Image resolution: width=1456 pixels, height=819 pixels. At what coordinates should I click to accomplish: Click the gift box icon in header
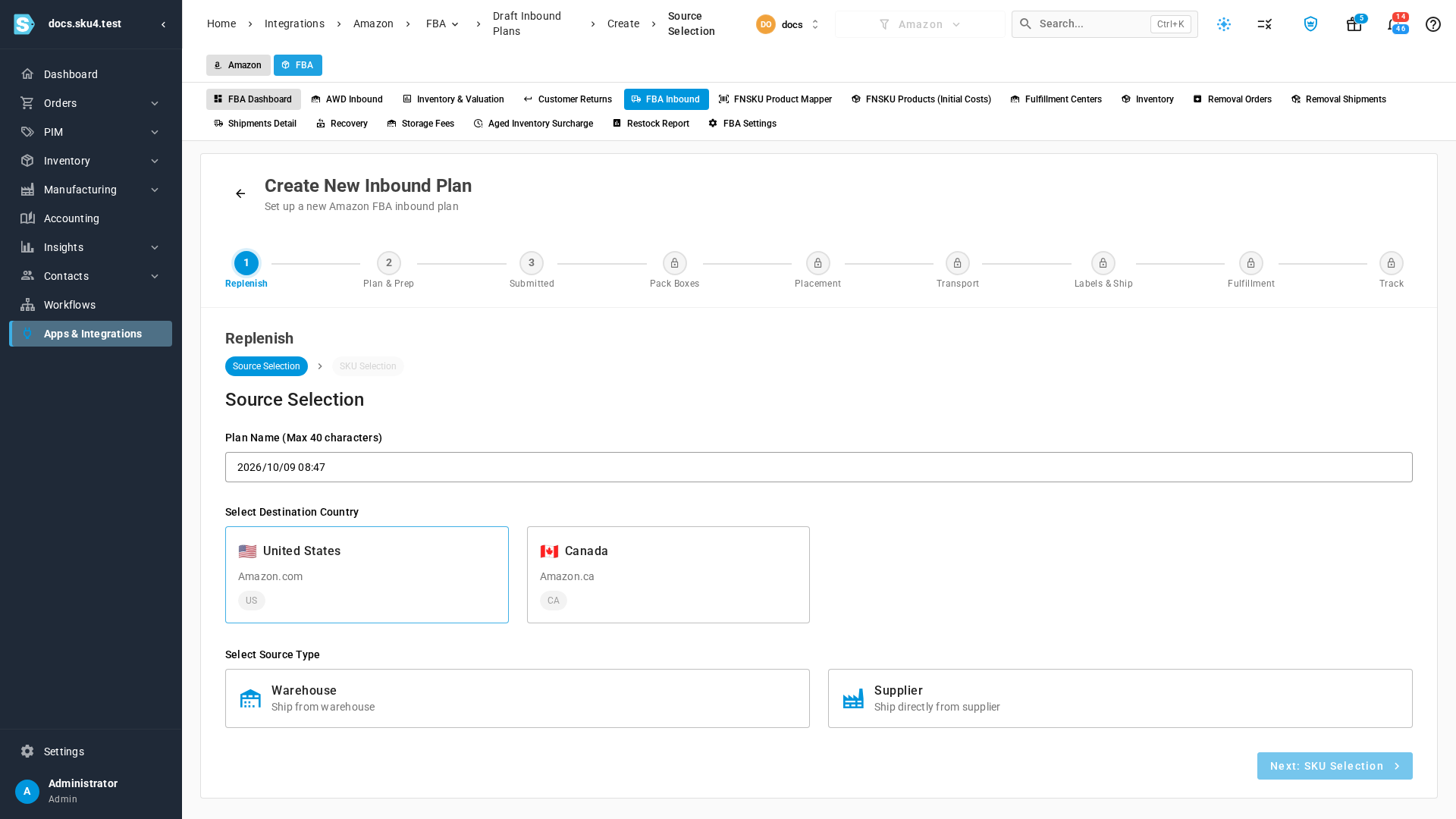click(1354, 24)
